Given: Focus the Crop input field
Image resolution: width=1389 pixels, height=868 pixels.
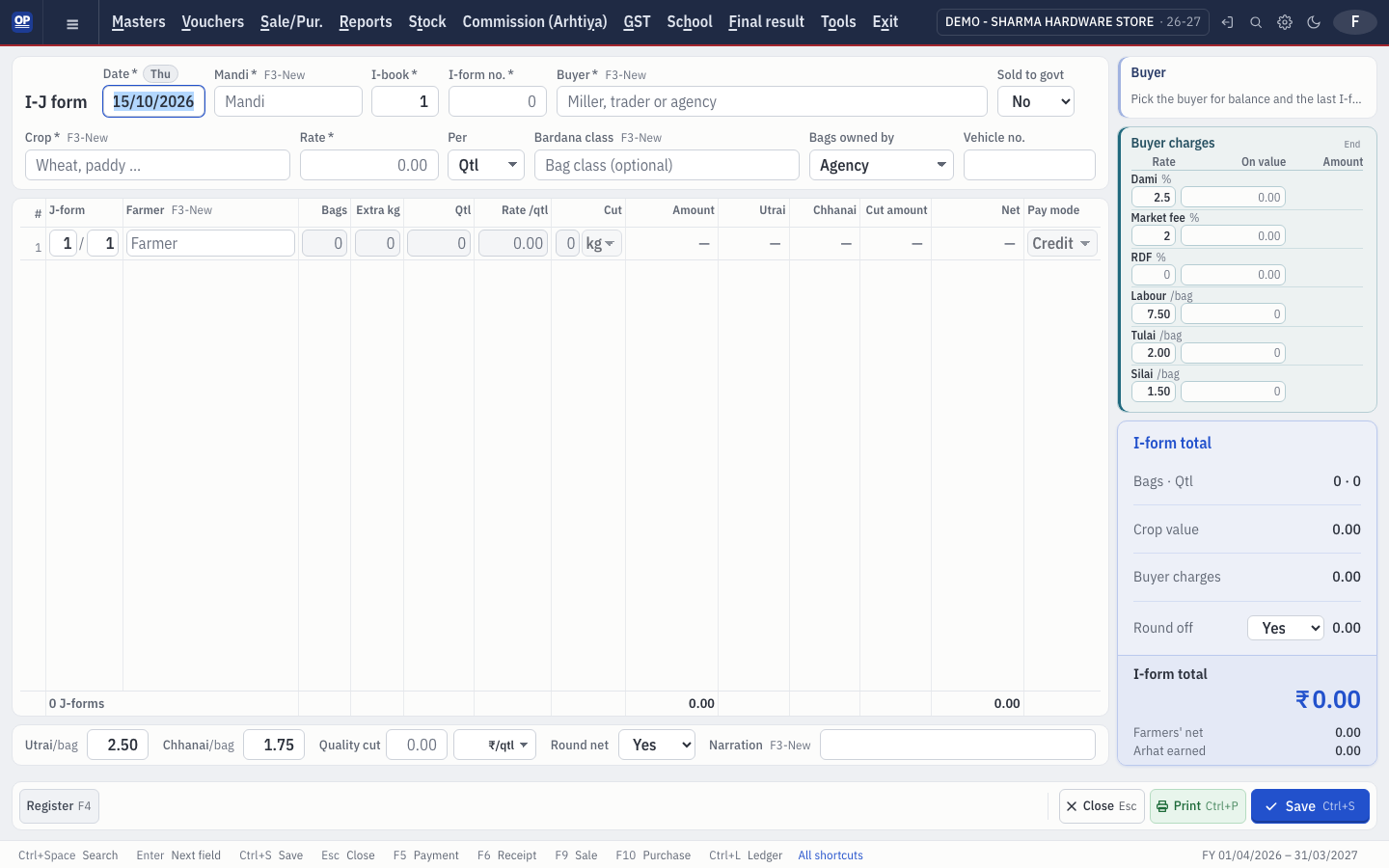Looking at the screenshot, I should [157, 165].
